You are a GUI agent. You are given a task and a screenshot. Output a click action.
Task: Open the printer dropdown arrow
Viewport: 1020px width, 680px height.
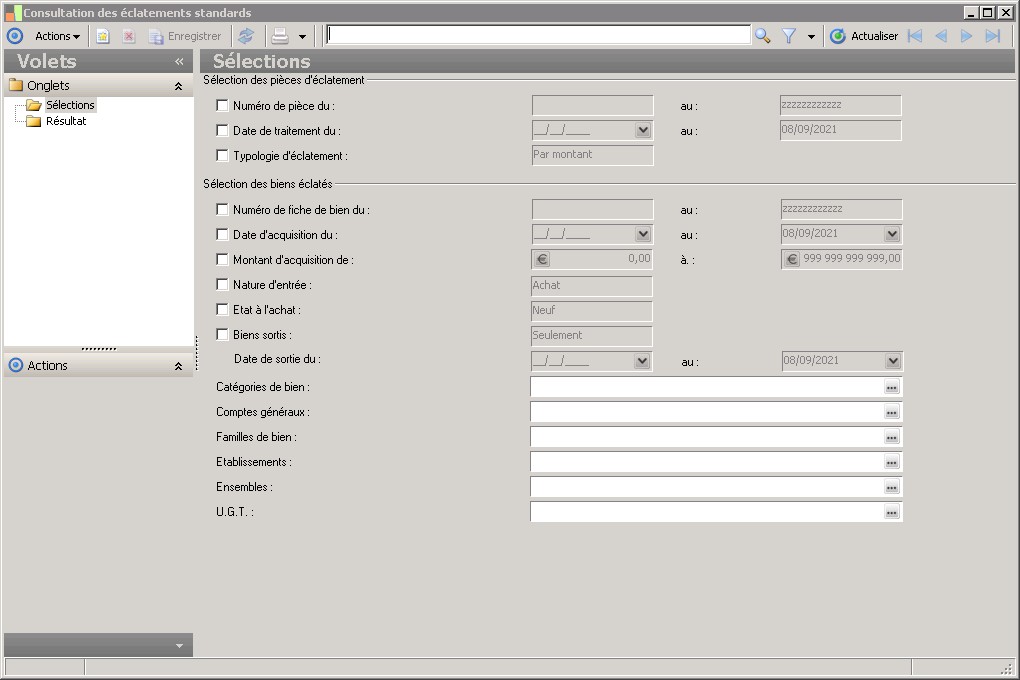(302, 37)
